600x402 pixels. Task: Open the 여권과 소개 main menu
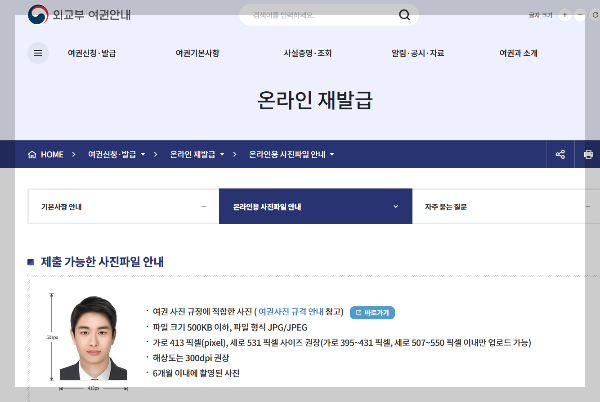(518, 53)
